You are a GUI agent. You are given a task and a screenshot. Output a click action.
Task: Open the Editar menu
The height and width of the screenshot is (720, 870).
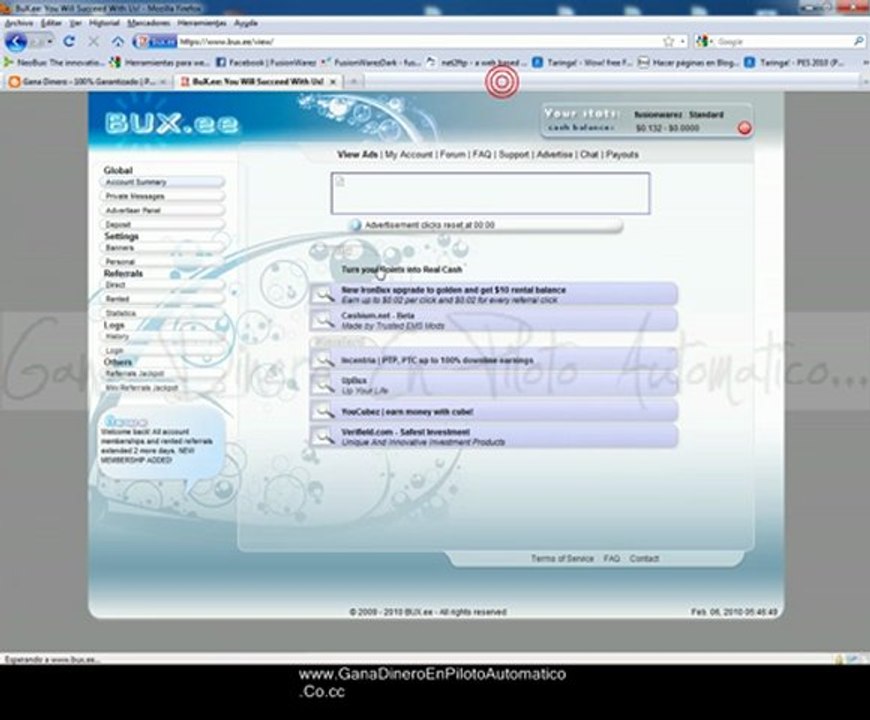click(51, 23)
